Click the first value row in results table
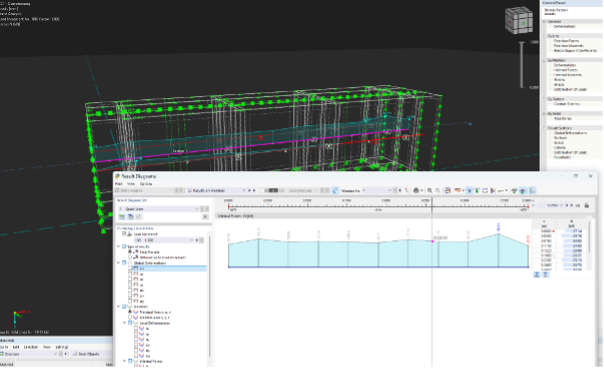 point(560,231)
